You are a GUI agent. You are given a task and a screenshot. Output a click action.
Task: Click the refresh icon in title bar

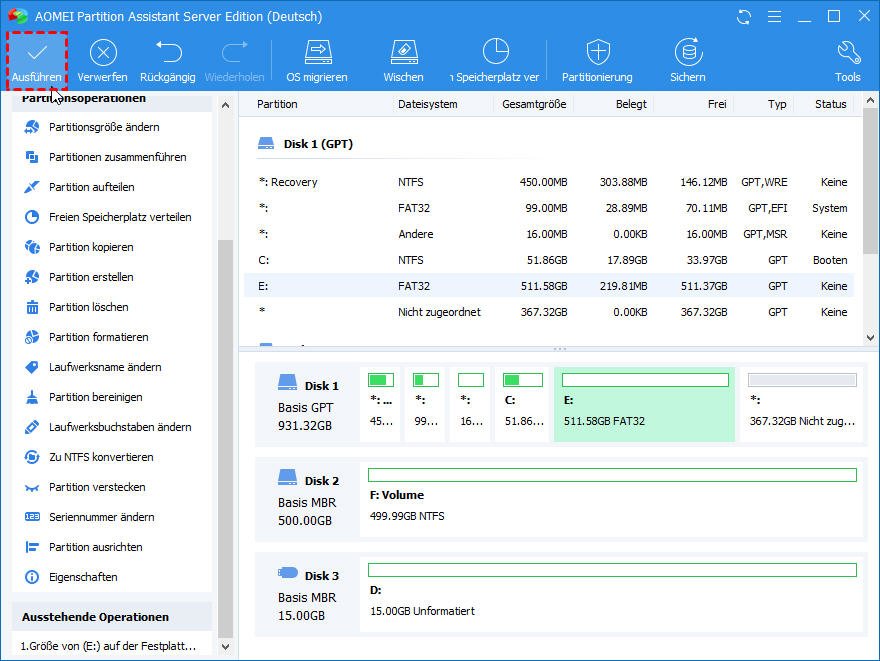point(743,17)
